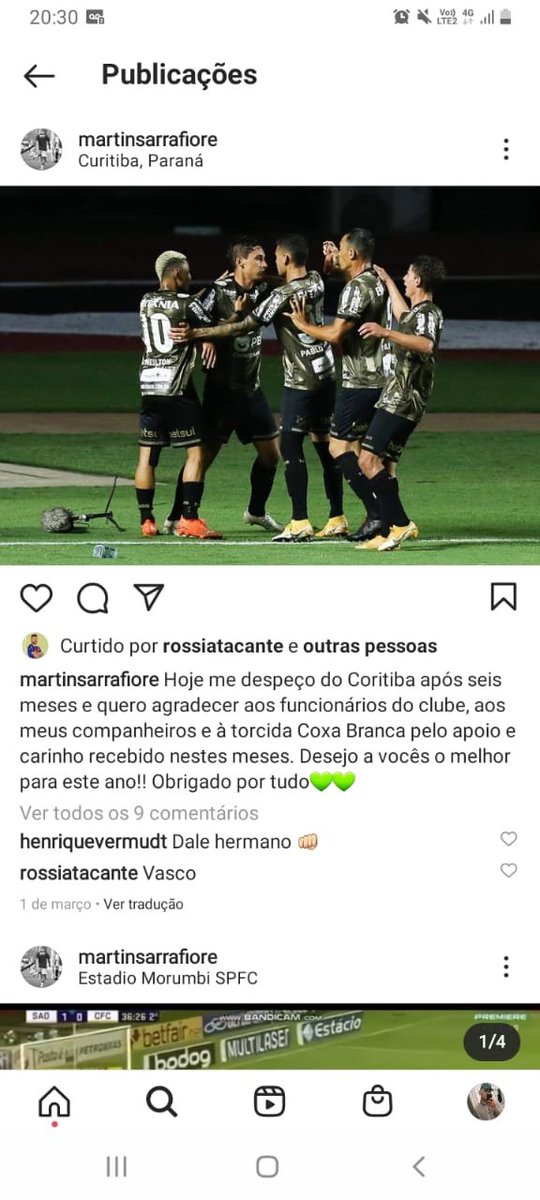Tap the Curitiba, Paraná location label
This screenshot has width=540, height=1200.
(x=141, y=161)
